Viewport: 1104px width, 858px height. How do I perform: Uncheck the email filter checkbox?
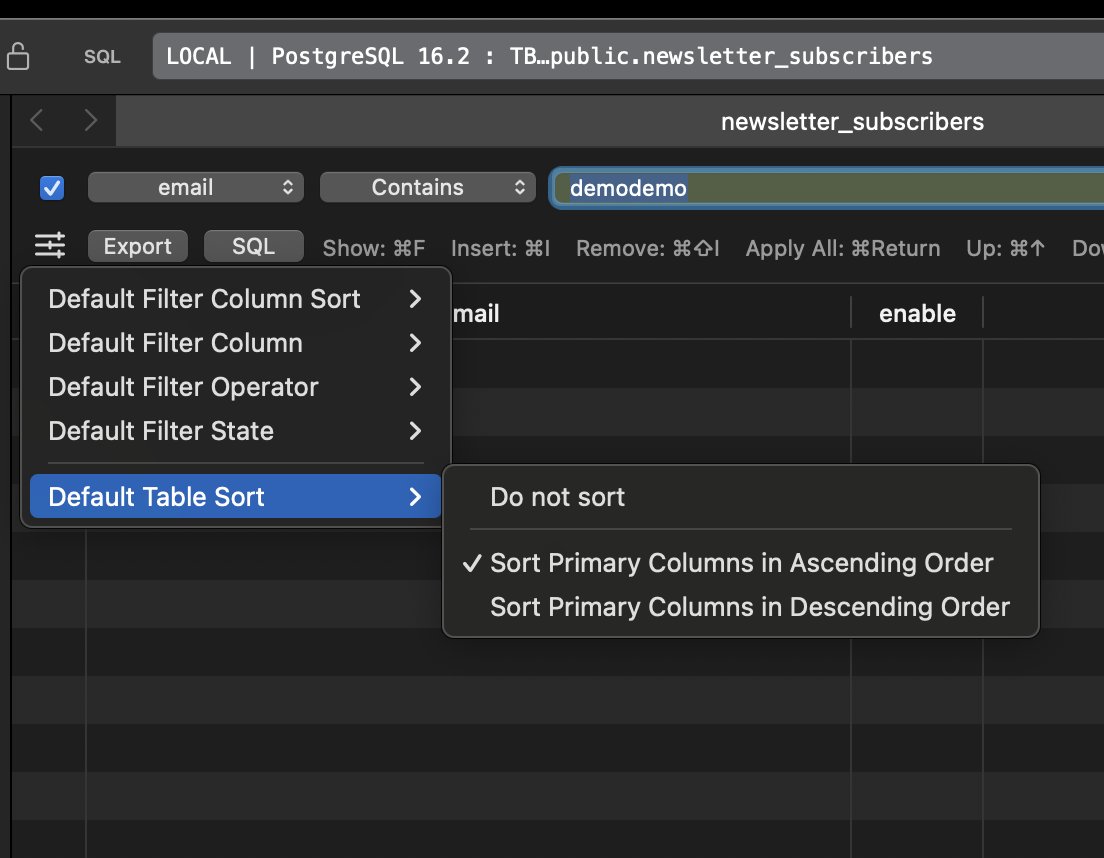click(x=52, y=188)
